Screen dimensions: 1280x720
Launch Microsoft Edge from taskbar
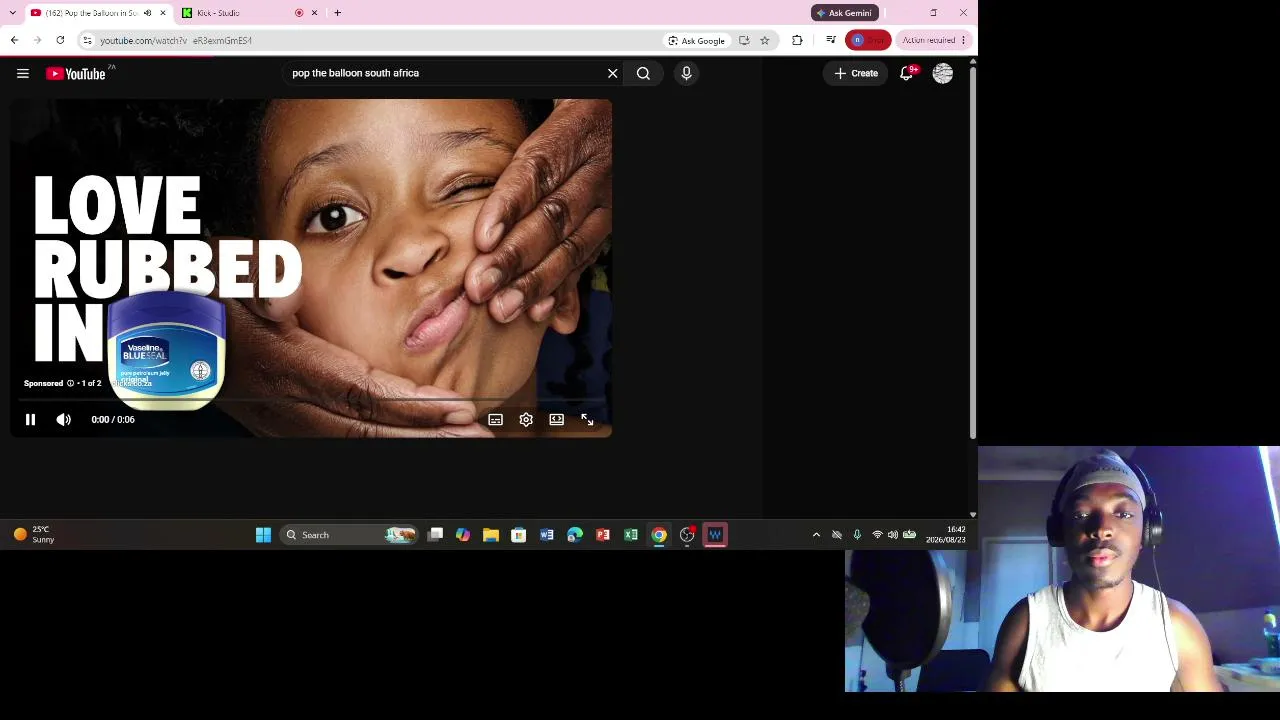[575, 535]
